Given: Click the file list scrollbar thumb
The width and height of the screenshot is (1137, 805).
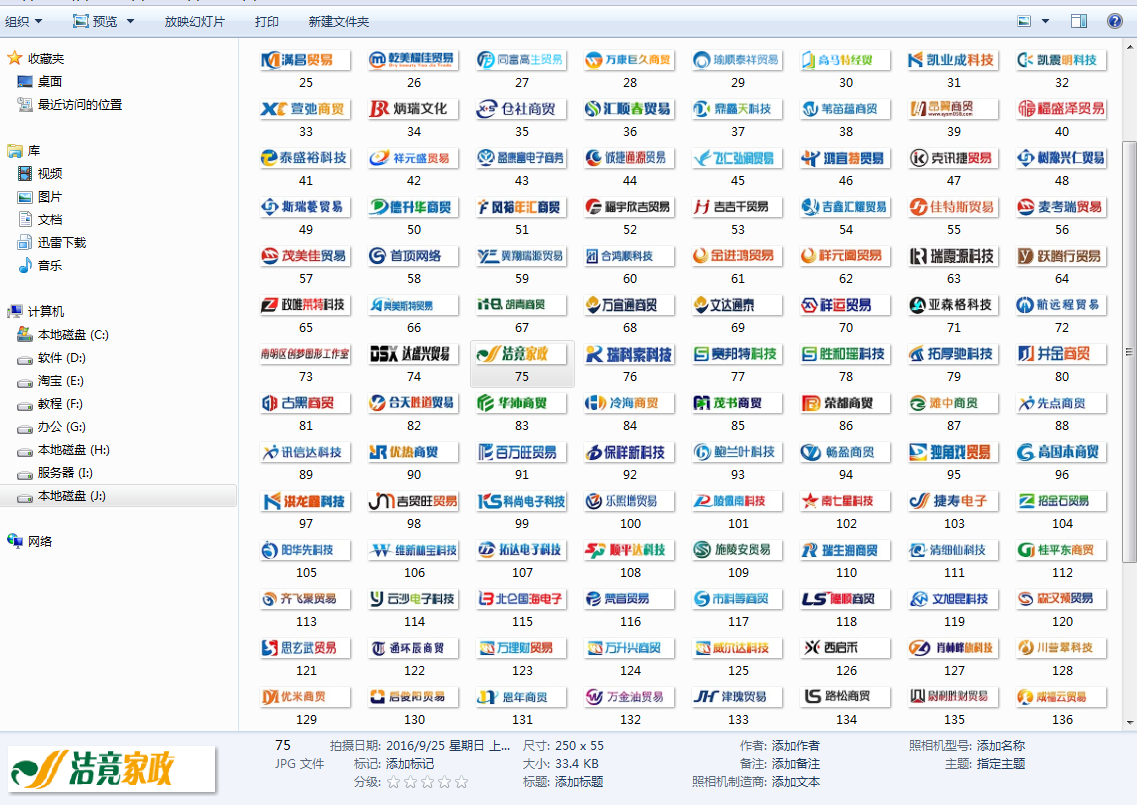Looking at the screenshot, I should point(1129,352).
